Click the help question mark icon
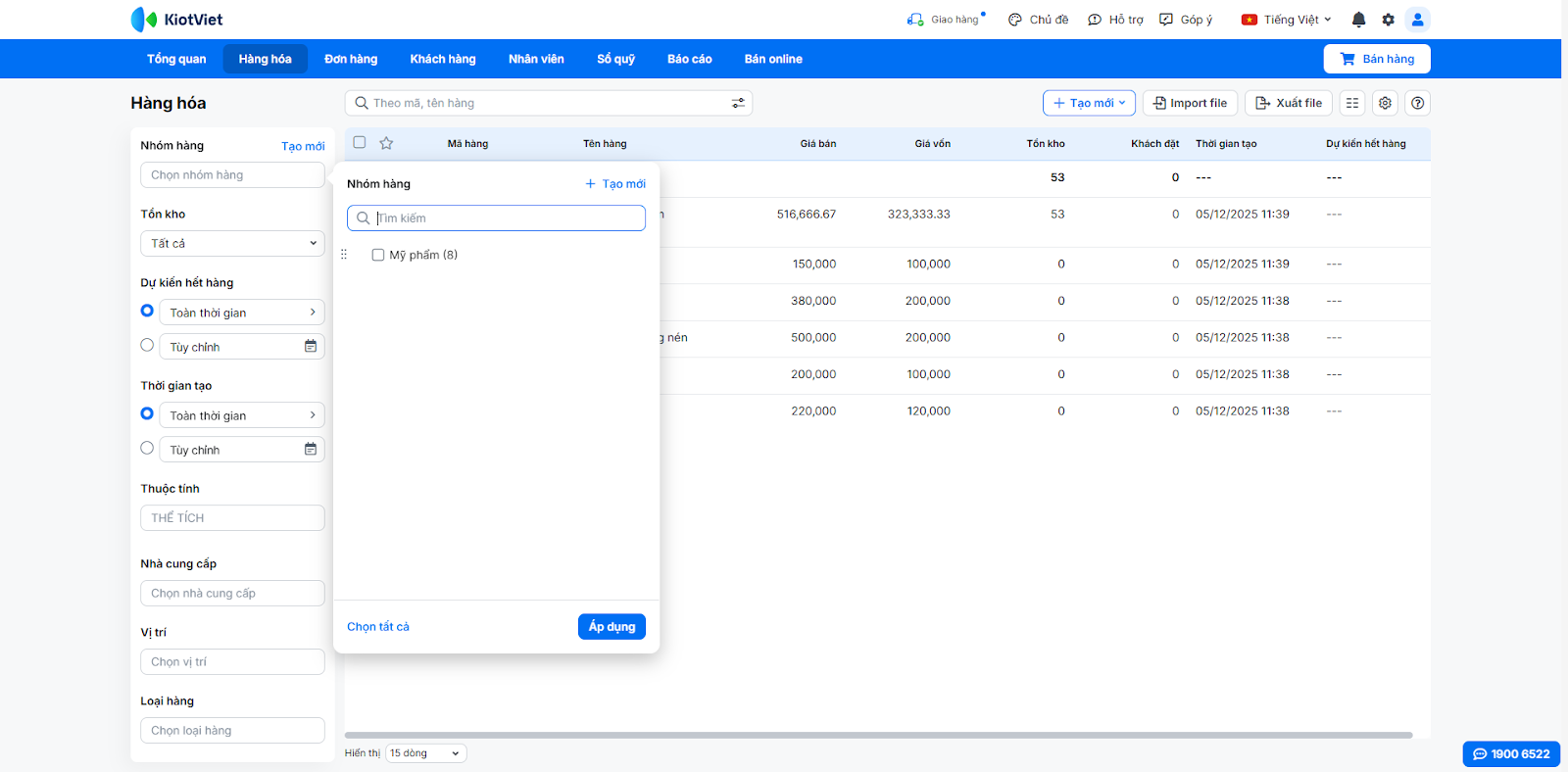Viewport: 1568px width, 772px height. pyautogui.click(x=1417, y=103)
